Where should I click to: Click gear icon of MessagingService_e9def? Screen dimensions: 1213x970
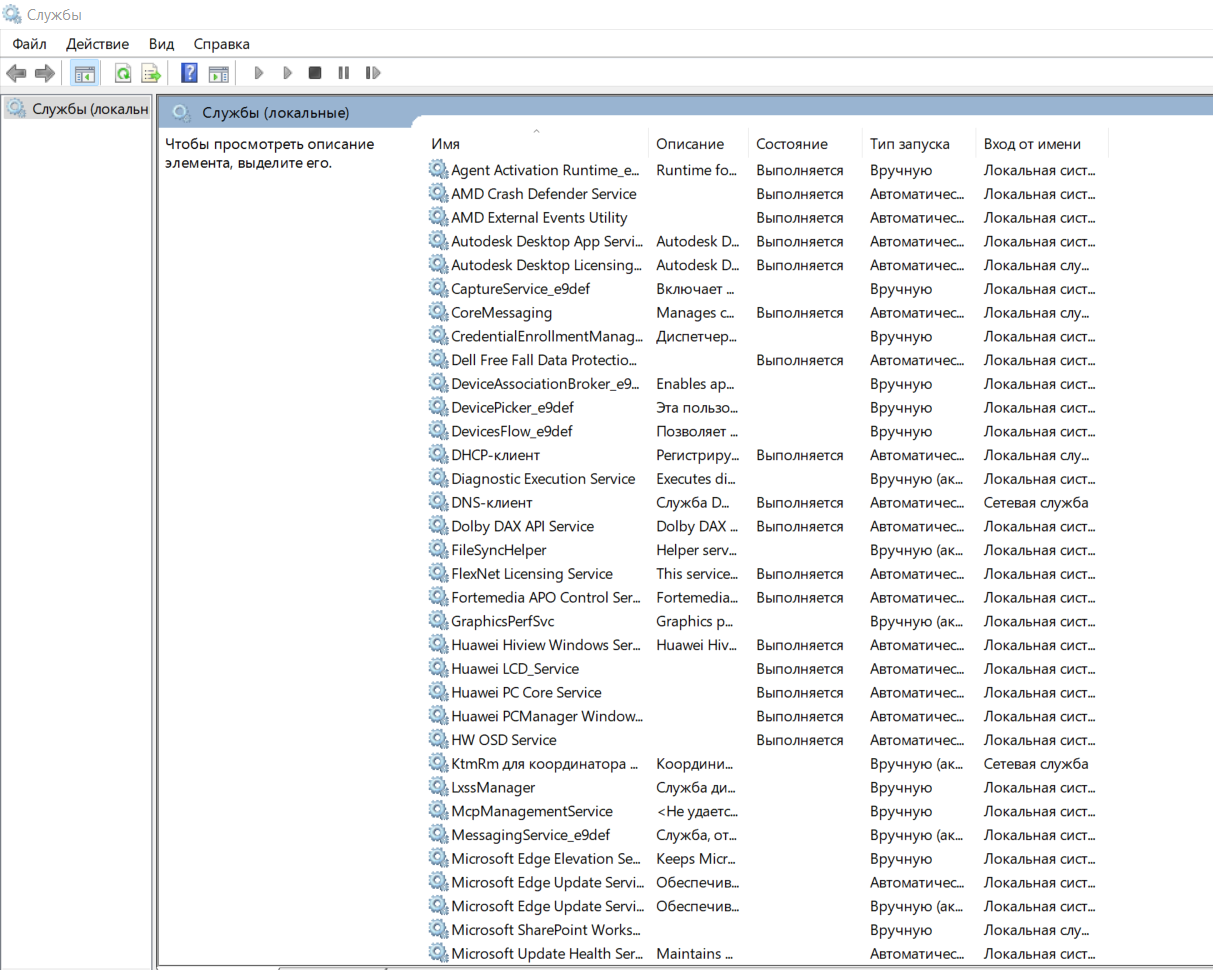[x=438, y=835]
